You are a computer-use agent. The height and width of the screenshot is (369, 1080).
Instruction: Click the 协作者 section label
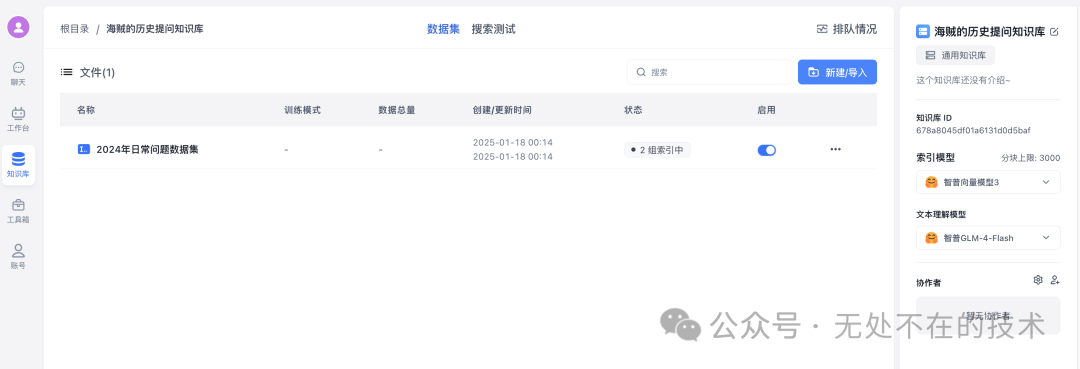click(x=929, y=282)
